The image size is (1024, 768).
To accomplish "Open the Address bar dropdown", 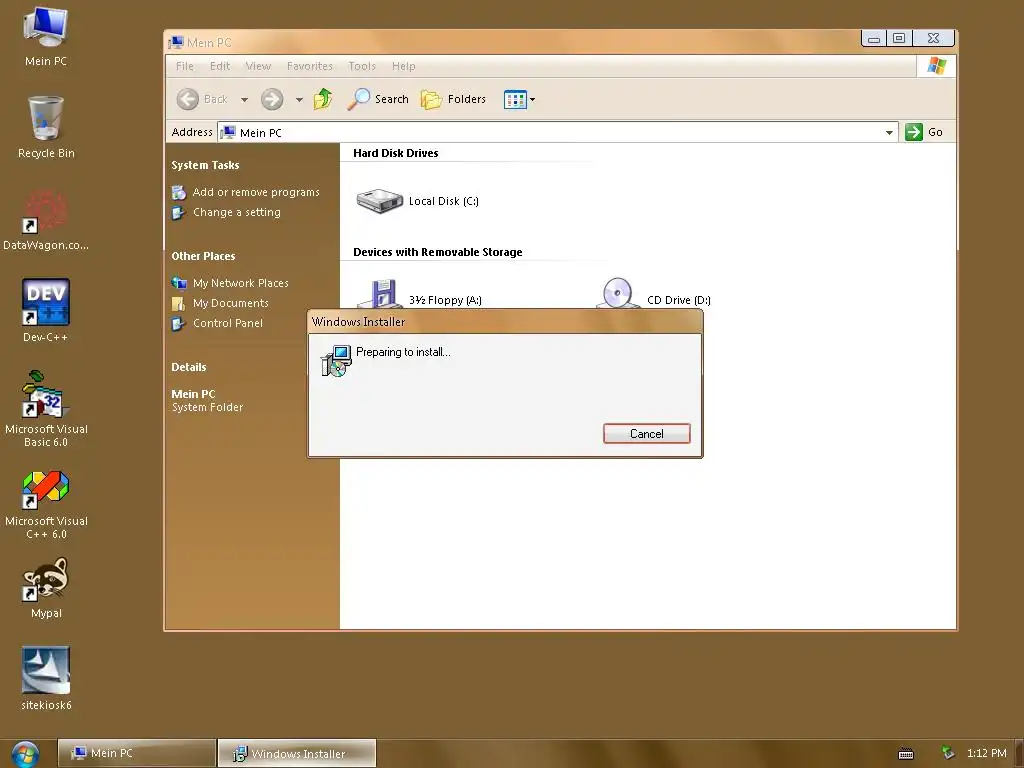I will pyautogui.click(x=889, y=133).
